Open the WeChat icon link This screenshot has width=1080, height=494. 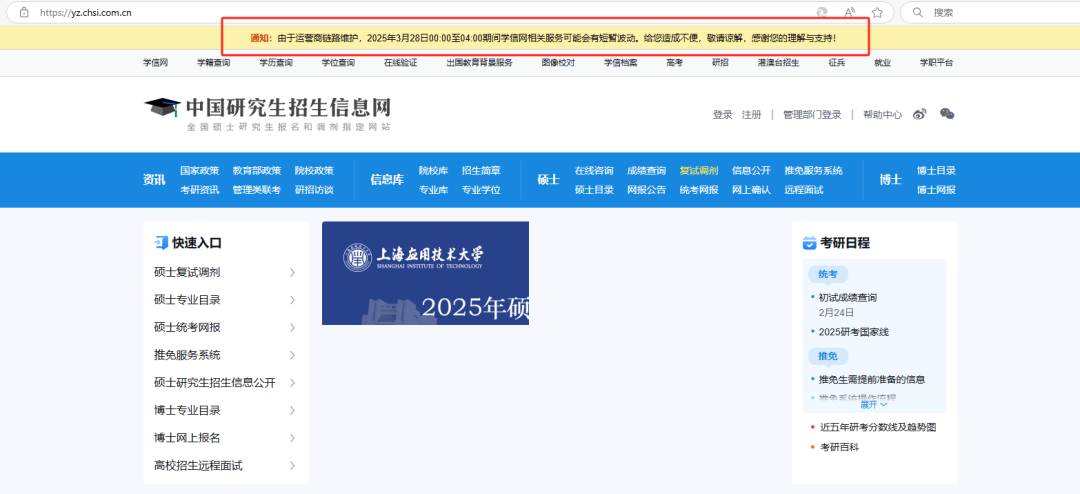(947, 114)
